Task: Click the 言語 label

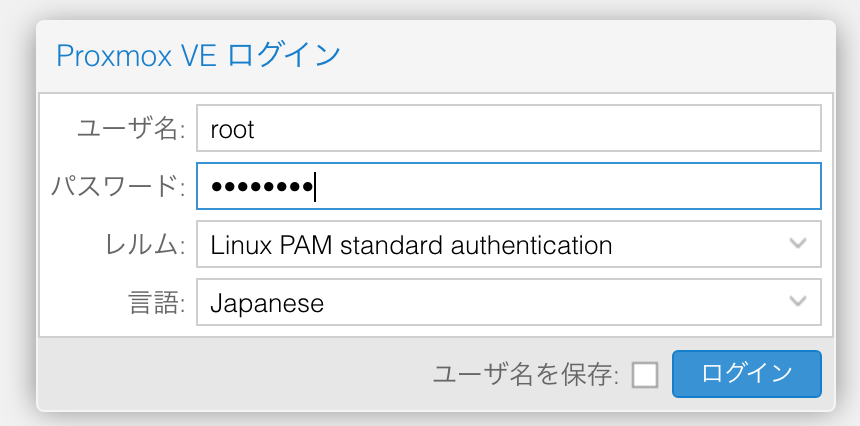Action: (157, 303)
